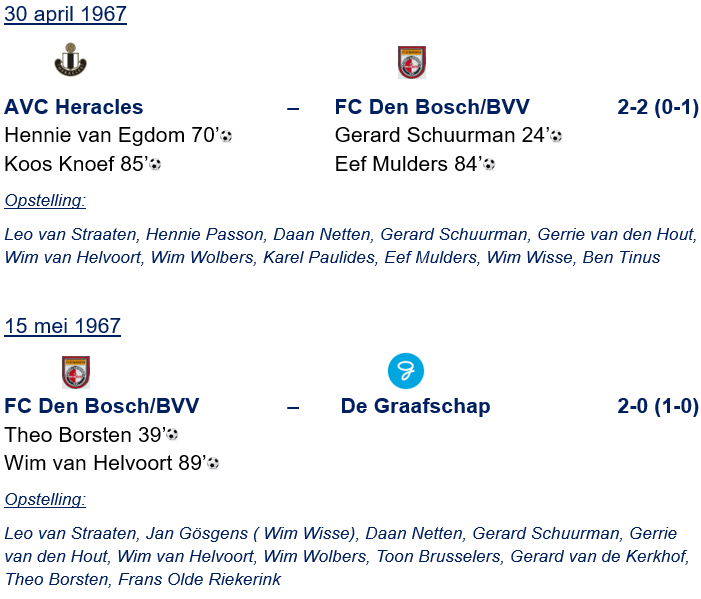Image resolution: width=701 pixels, height=599 pixels.
Task: Click the football icon after Eef Mulders 84'
Action: [x=489, y=164]
